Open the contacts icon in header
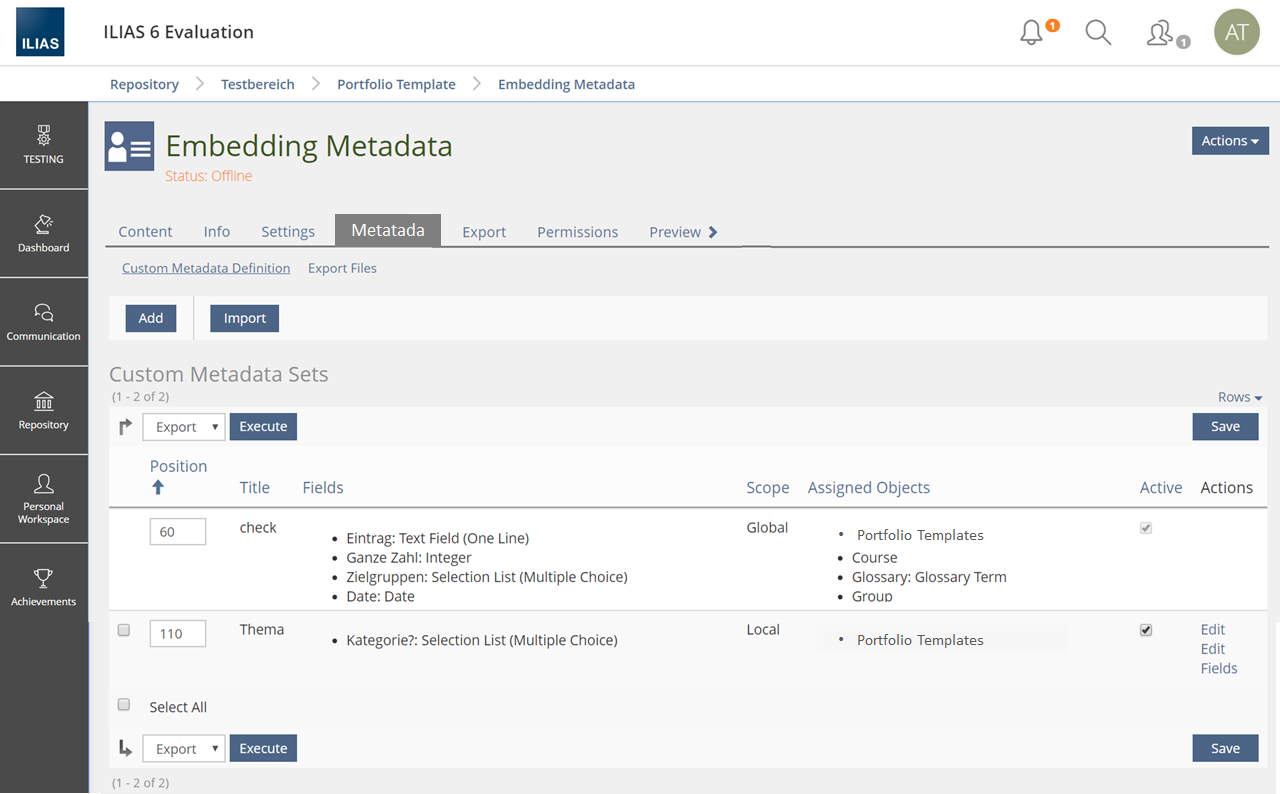This screenshot has width=1280, height=794. [1161, 33]
